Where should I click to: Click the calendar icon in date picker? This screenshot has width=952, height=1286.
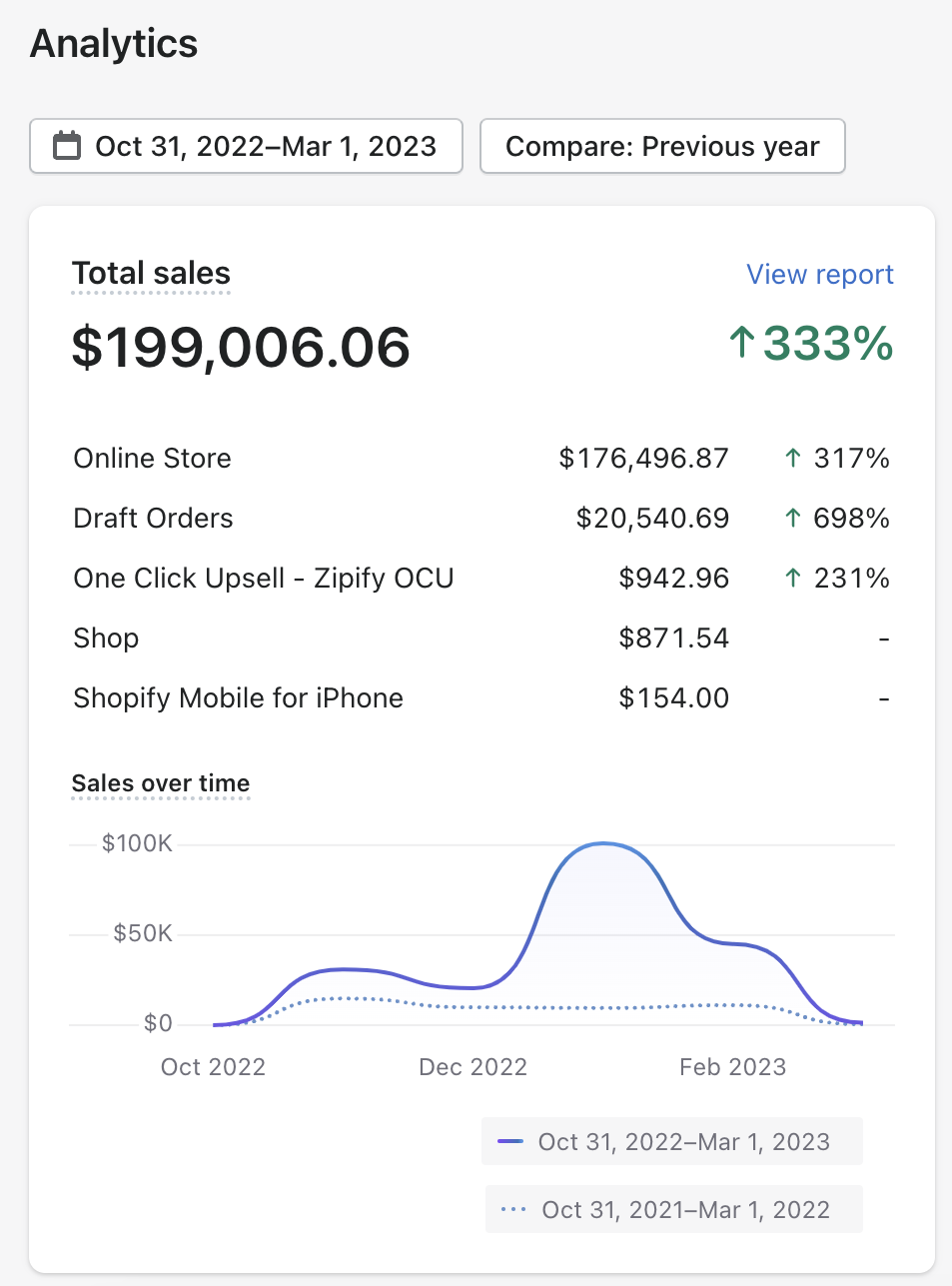(67, 146)
